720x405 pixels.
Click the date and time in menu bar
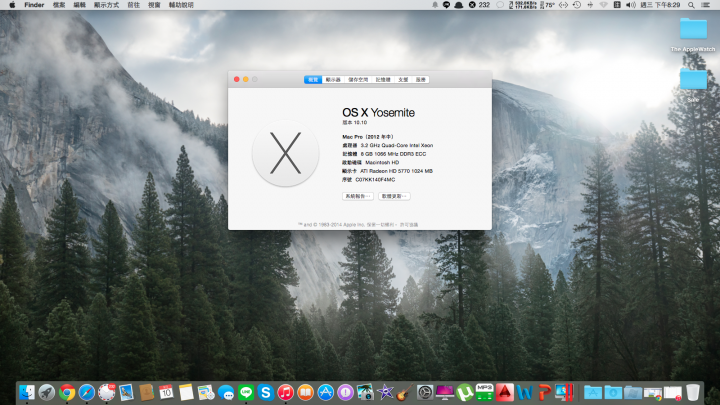coord(660,5)
